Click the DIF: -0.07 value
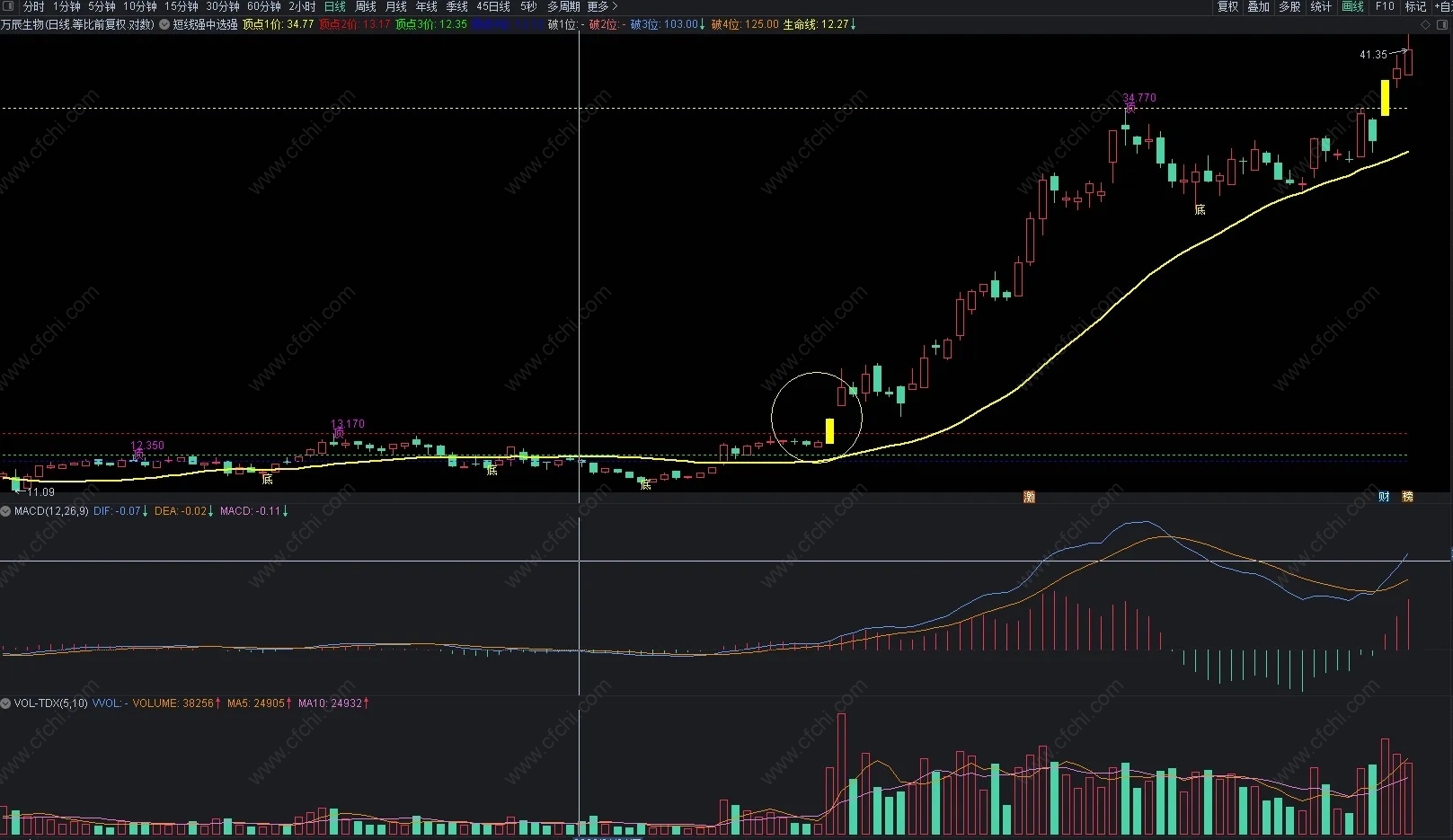Screen dimensions: 1453x840 coord(120,511)
